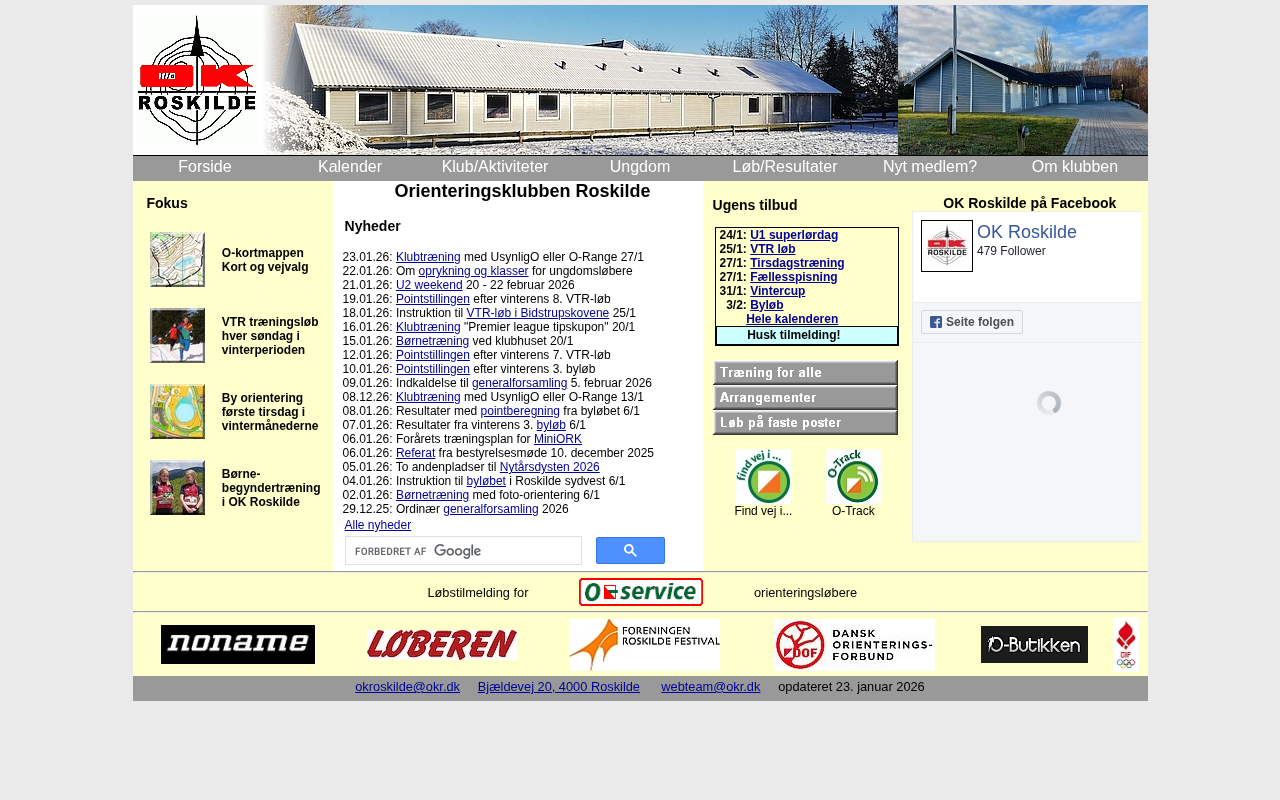The image size is (1280, 800).
Task: Open the Løberen sponsor logo
Action: tap(442, 645)
